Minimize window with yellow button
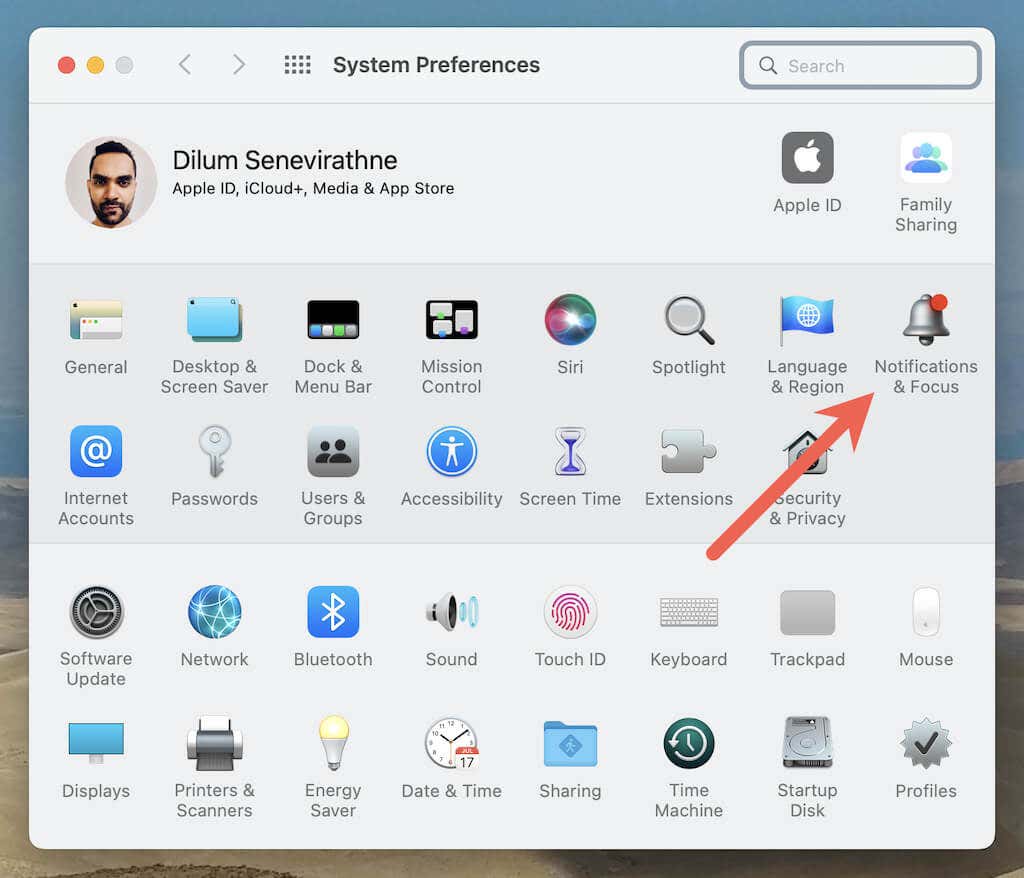This screenshot has height=878, width=1024. click(x=95, y=65)
